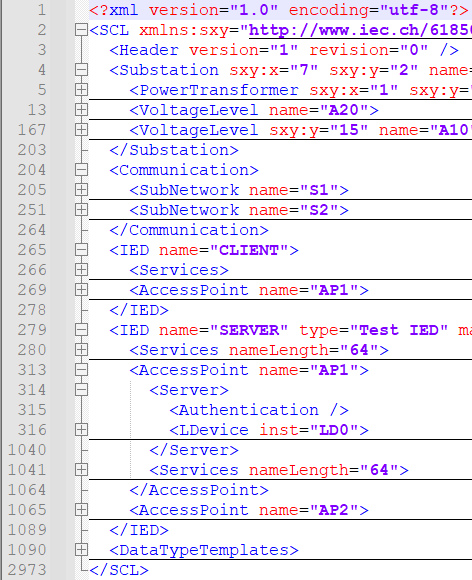Expand the SubNetwork S2 fold
Screen dimensions: 472x580
(x=81, y=210)
